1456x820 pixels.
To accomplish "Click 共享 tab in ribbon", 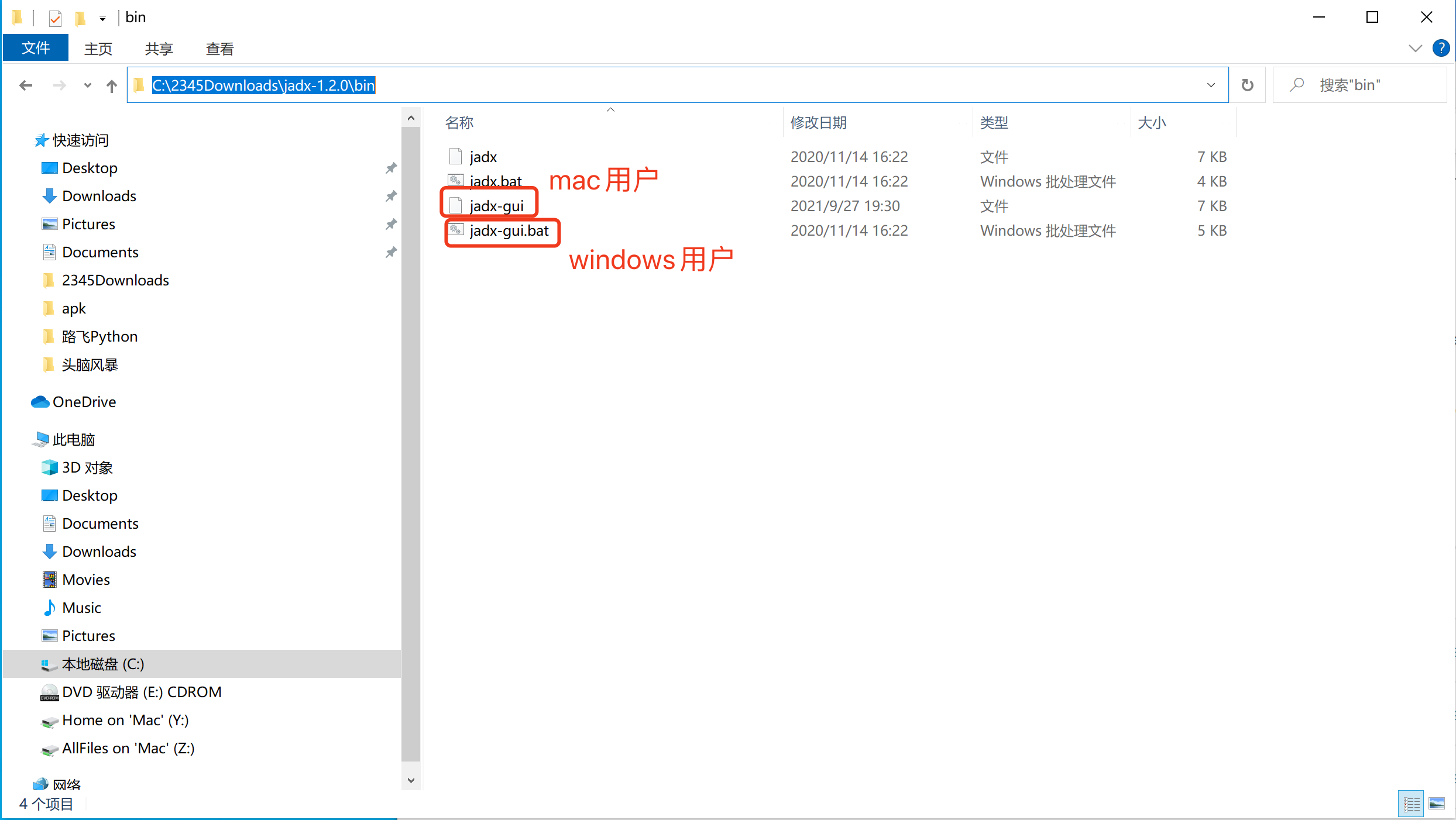I will pyautogui.click(x=157, y=48).
